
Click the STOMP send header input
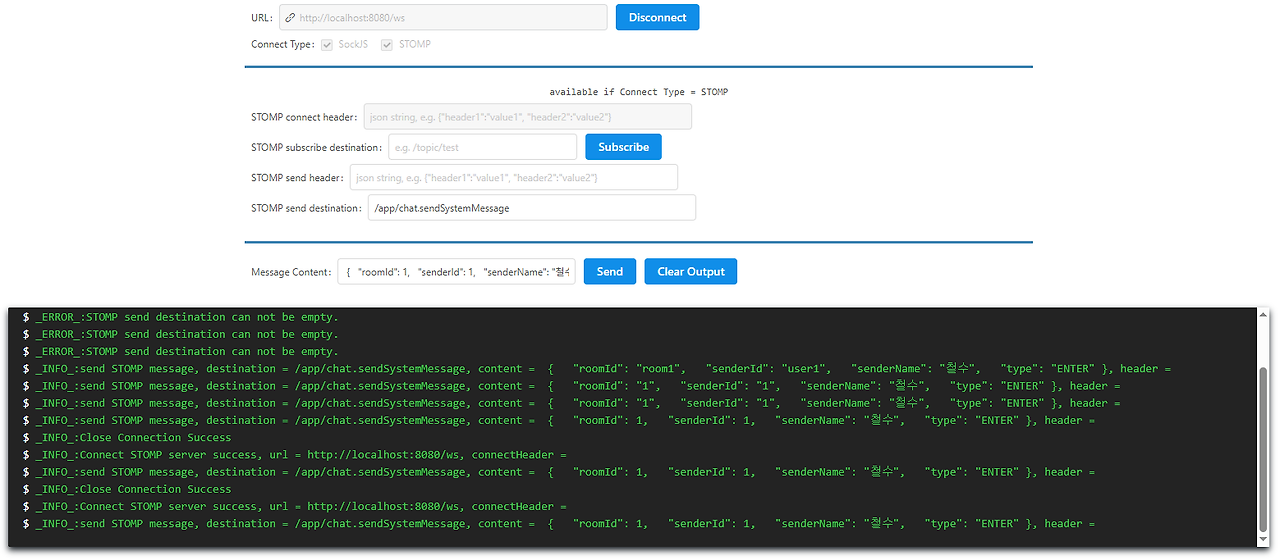tap(514, 177)
